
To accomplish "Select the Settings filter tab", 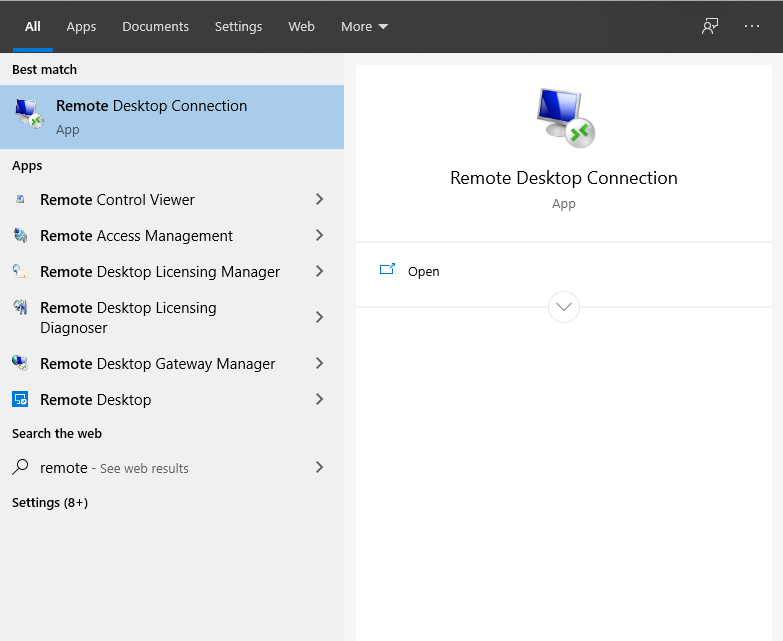I will point(238,27).
